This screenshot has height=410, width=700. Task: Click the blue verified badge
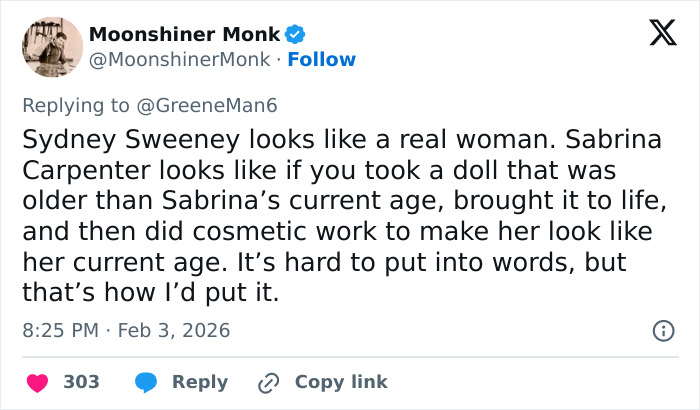click(295, 34)
